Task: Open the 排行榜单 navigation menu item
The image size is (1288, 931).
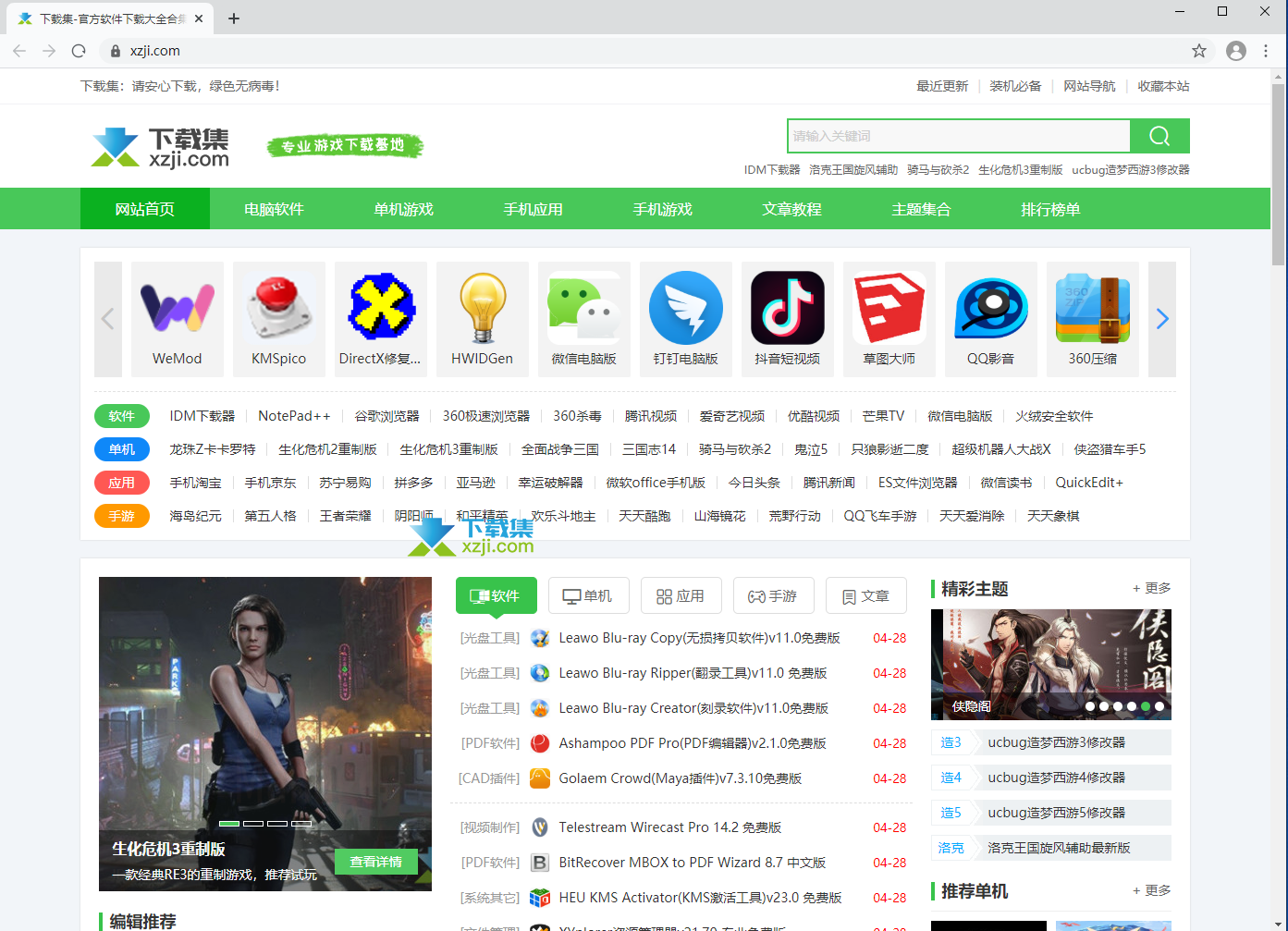Action: 1050,209
